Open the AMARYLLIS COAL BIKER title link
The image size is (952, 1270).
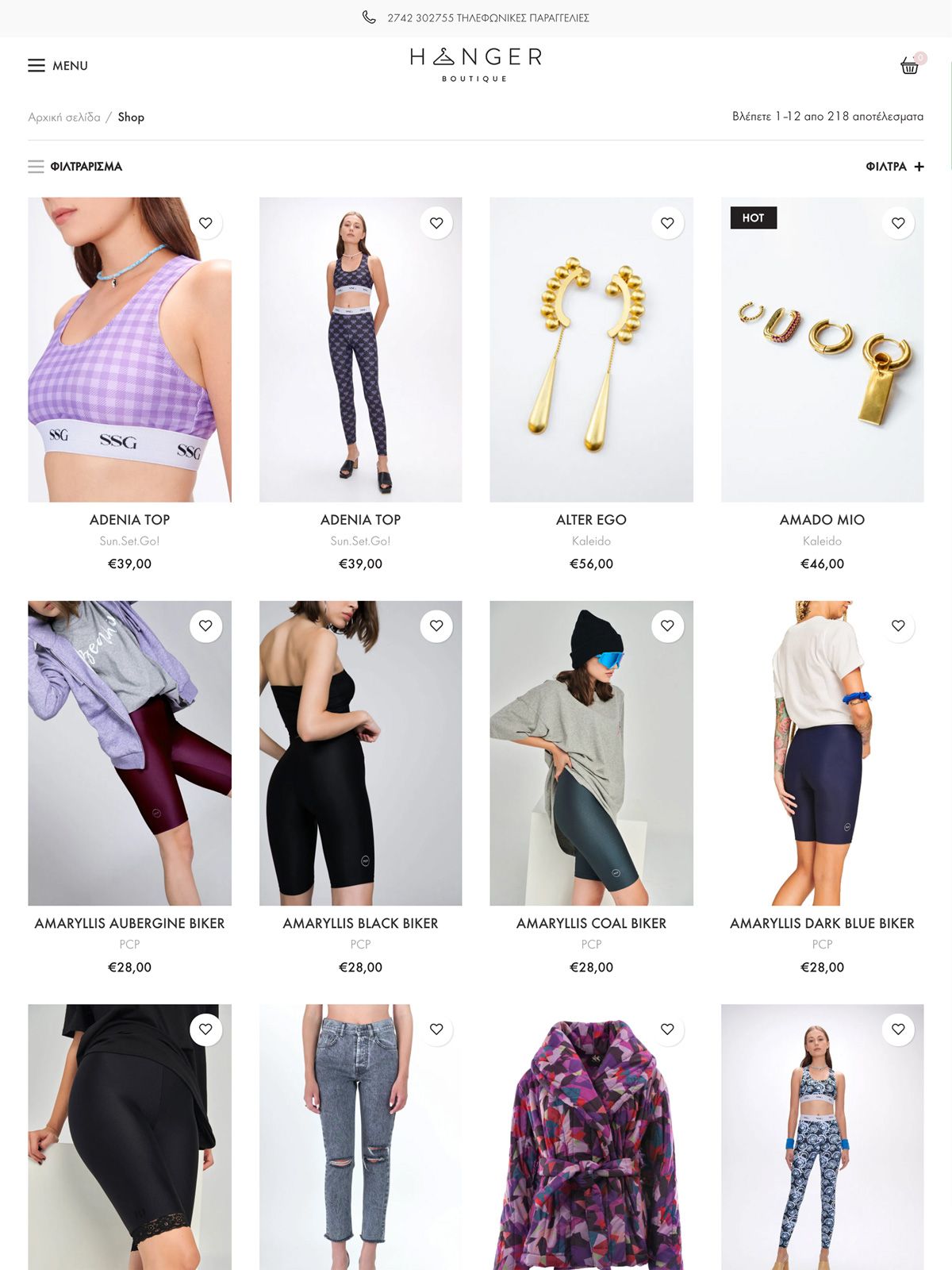coord(591,923)
